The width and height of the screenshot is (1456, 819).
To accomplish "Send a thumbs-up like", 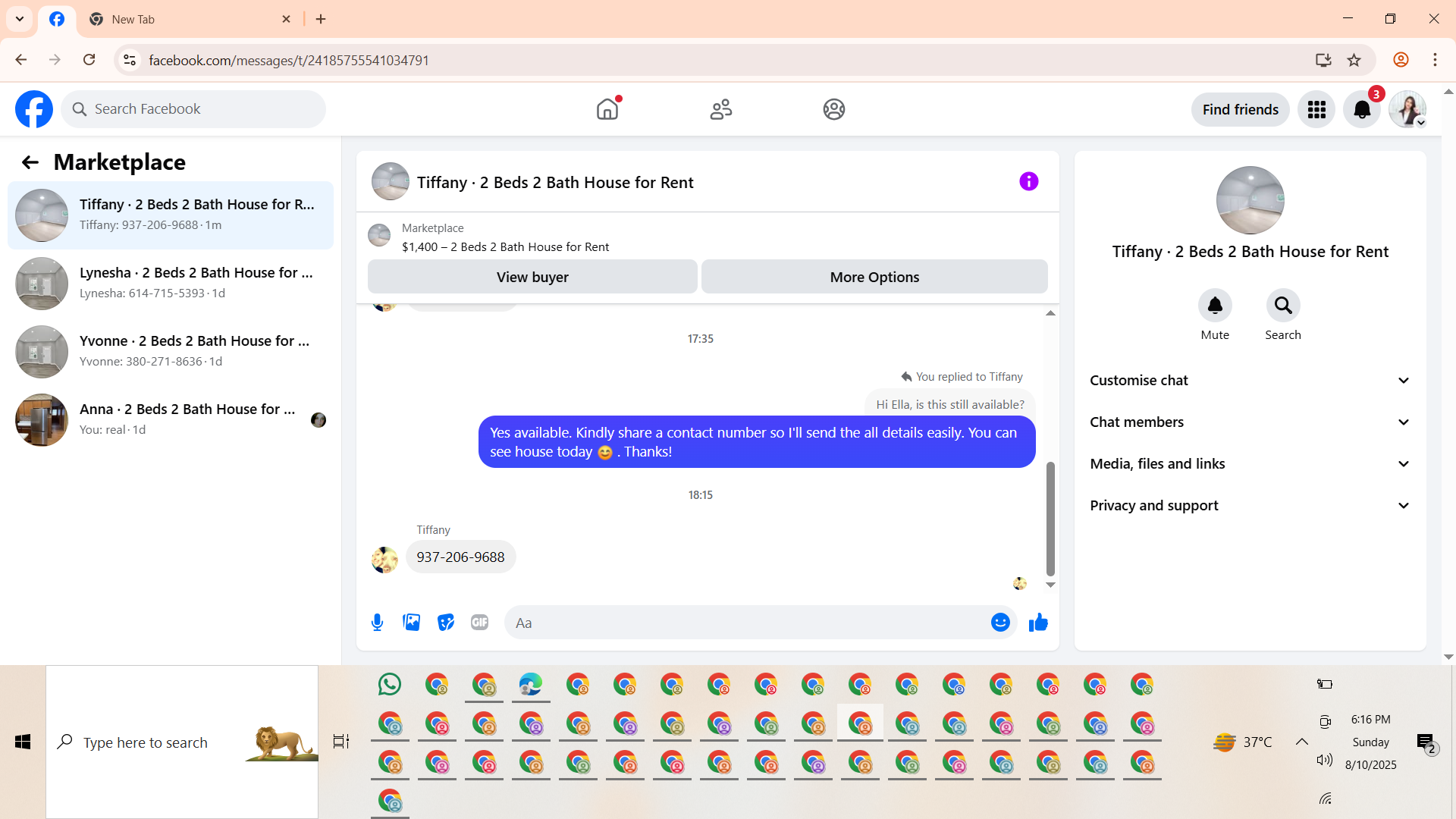I will coord(1038,623).
